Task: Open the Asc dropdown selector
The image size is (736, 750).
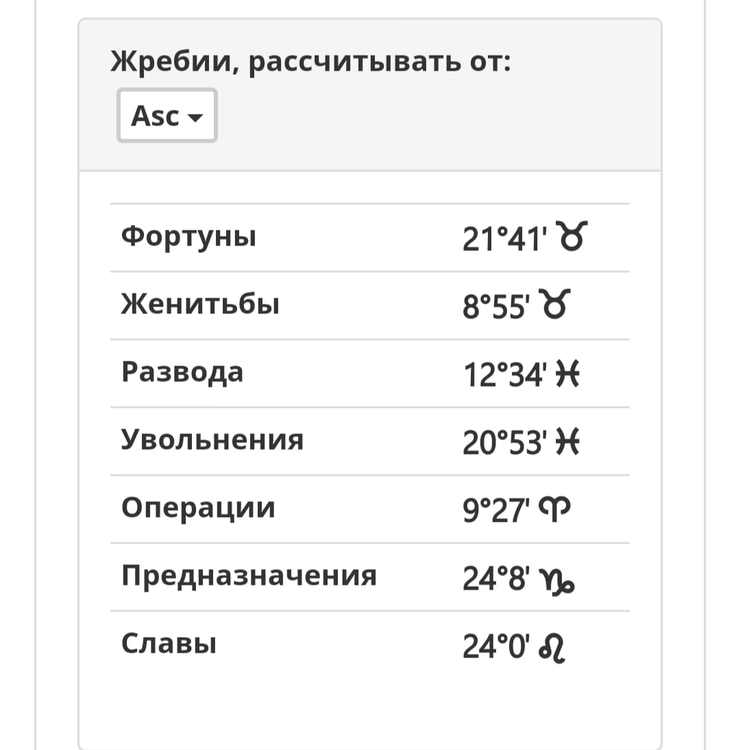Action: (x=167, y=115)
